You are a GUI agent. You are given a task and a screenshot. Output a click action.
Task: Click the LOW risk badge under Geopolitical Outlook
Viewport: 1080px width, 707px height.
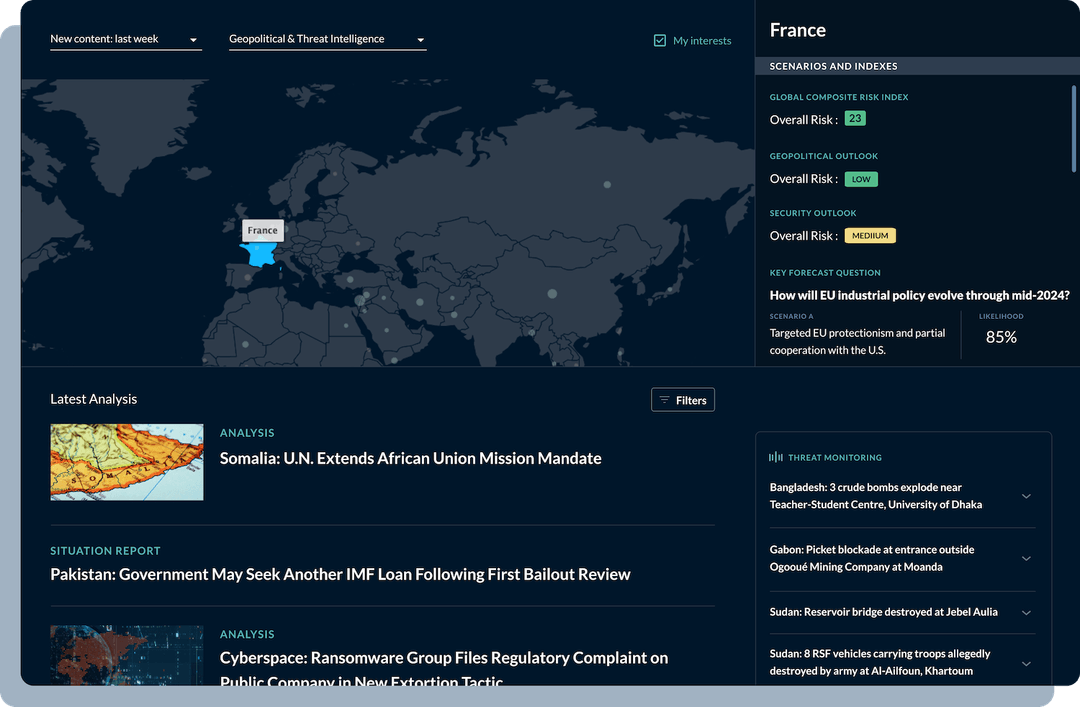(x=861, y=179)
